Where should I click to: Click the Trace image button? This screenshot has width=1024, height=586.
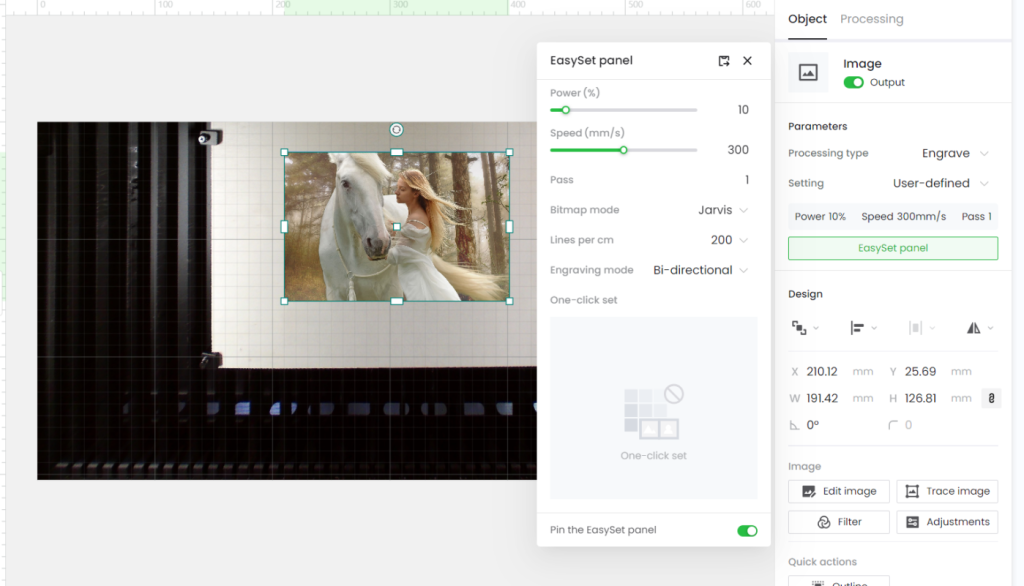[x=947, y=491]
